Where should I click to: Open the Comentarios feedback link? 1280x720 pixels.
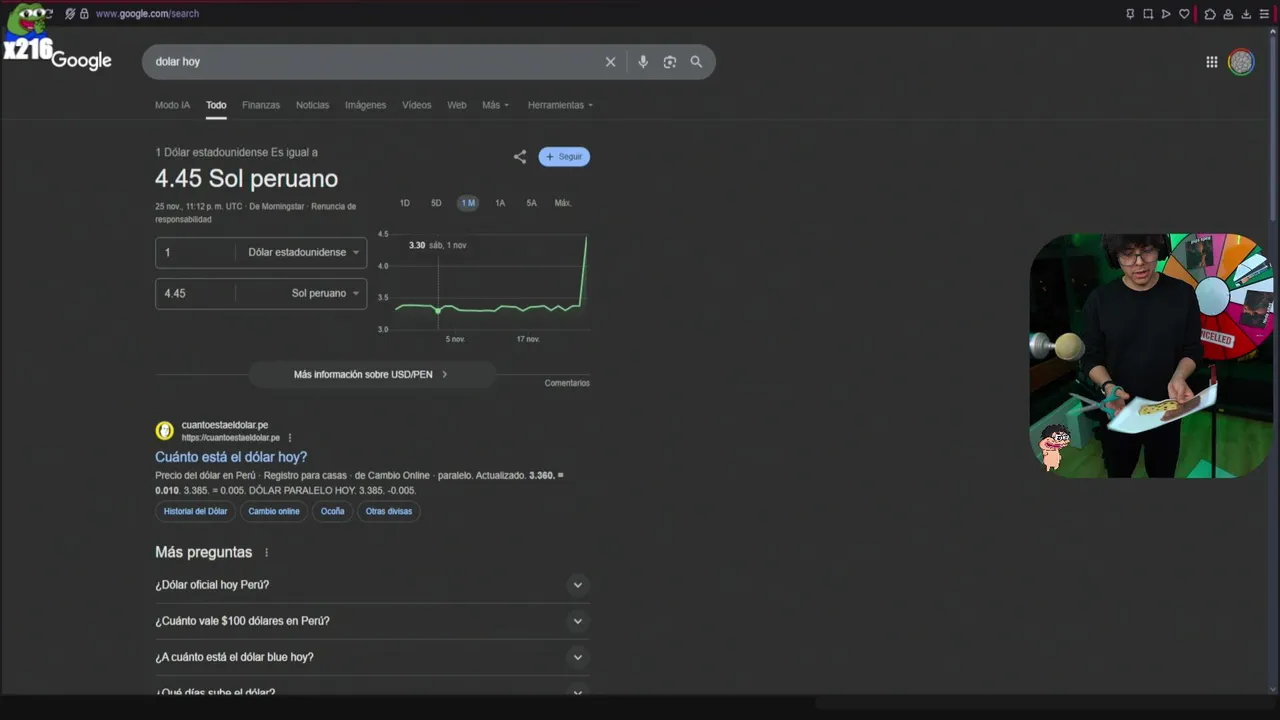coord(567,383)
